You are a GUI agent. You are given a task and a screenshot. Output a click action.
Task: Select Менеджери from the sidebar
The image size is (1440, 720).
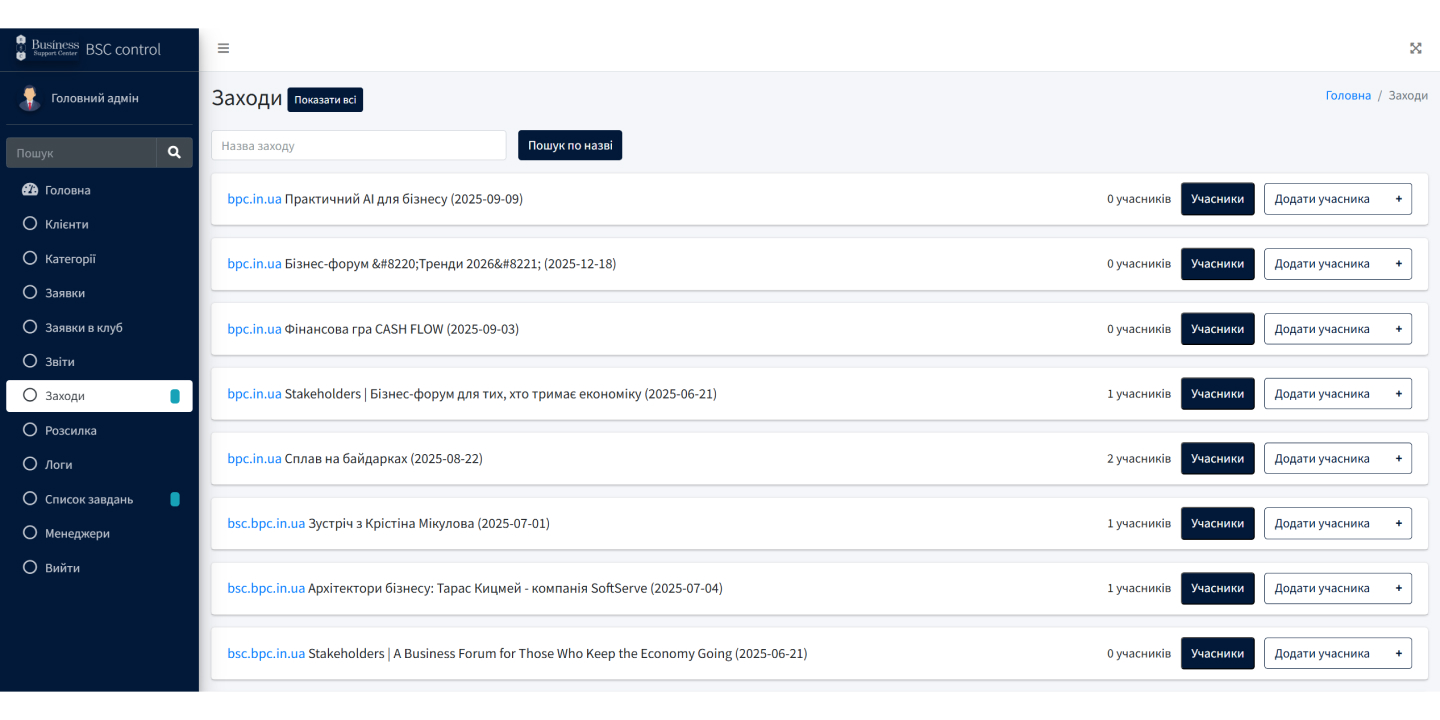click(77, 533)
